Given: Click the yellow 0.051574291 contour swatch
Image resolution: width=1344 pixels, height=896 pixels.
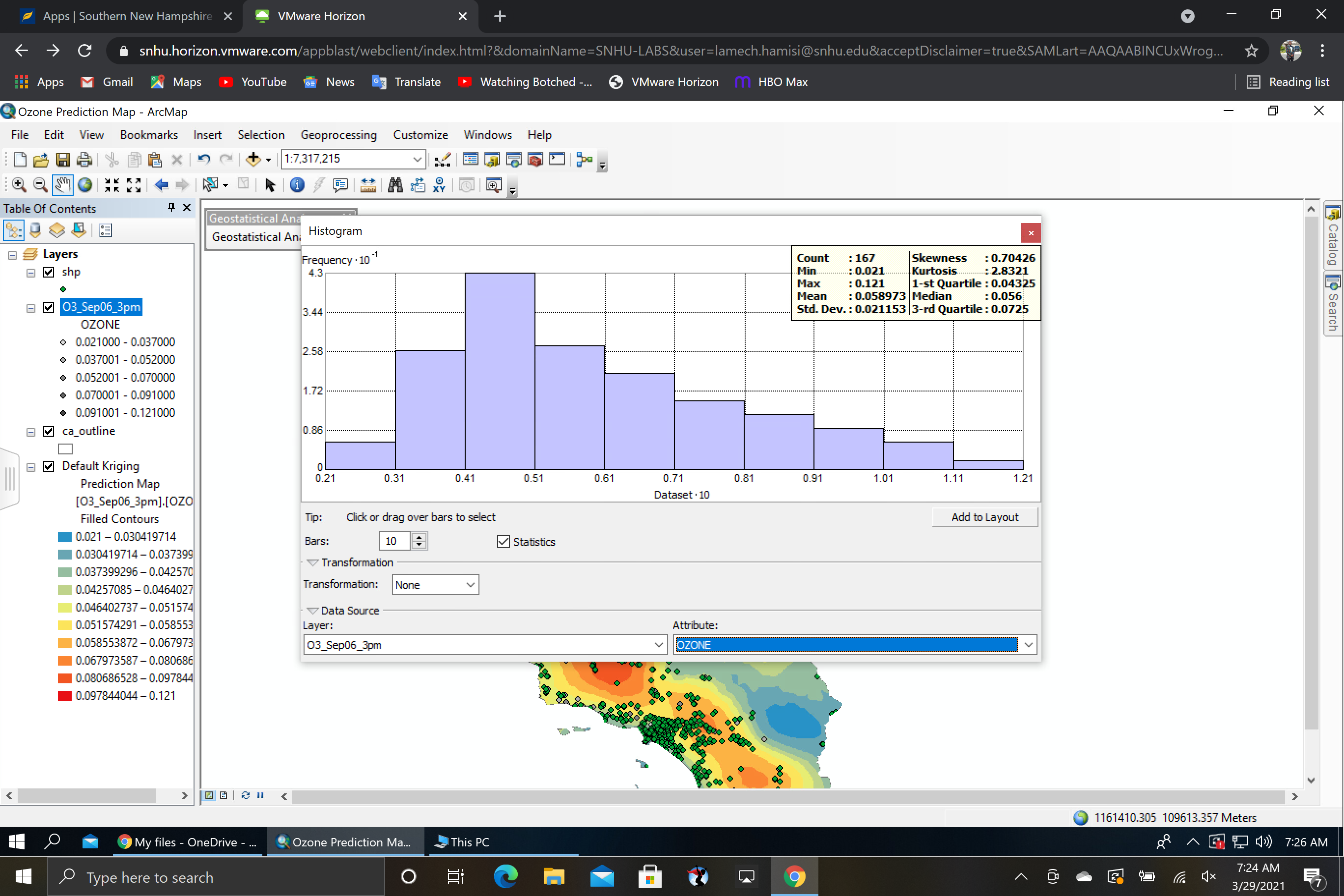Looking at the screenshot, I should 64,625.
